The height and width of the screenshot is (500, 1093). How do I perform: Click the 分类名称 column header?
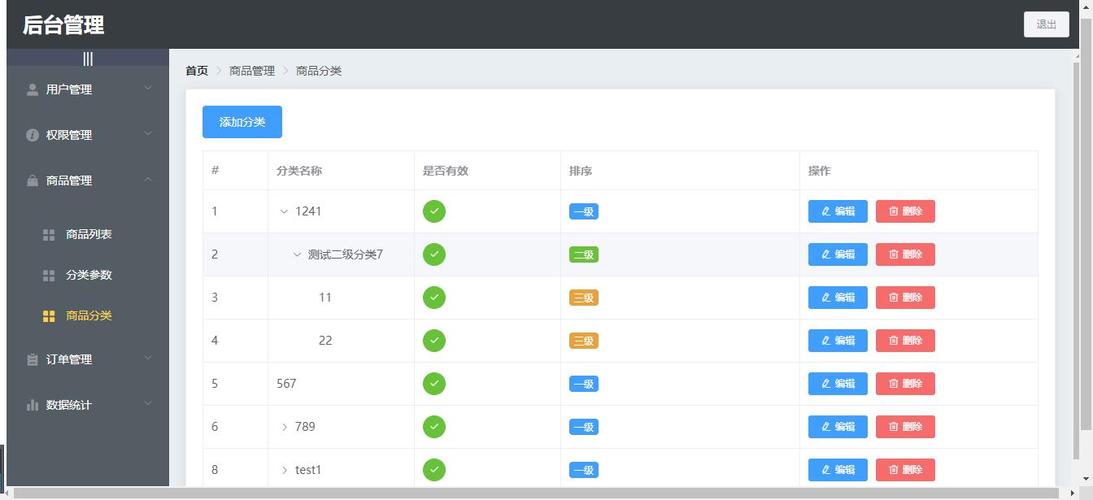(x=299, y=171)
